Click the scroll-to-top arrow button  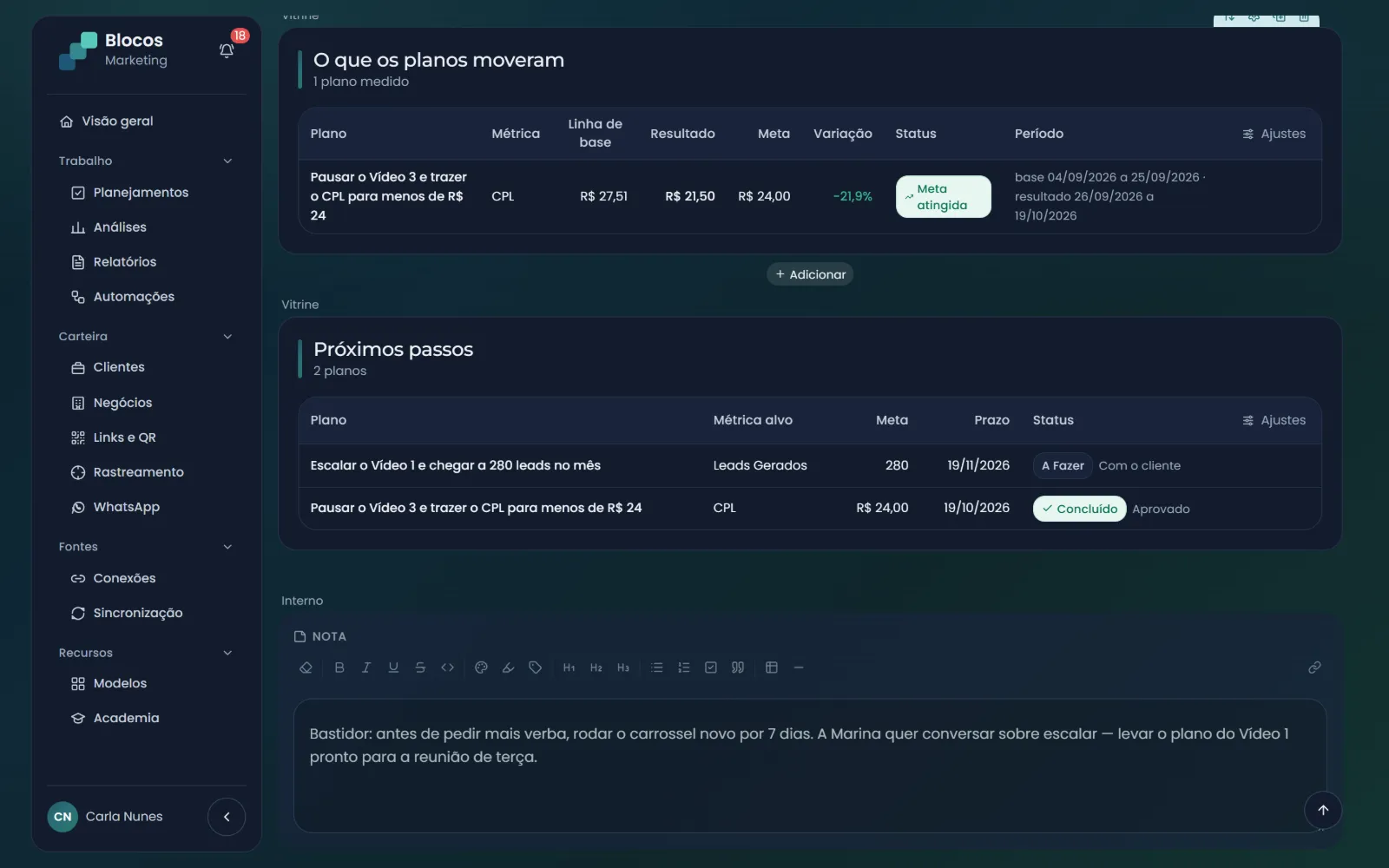point(1322,810)
